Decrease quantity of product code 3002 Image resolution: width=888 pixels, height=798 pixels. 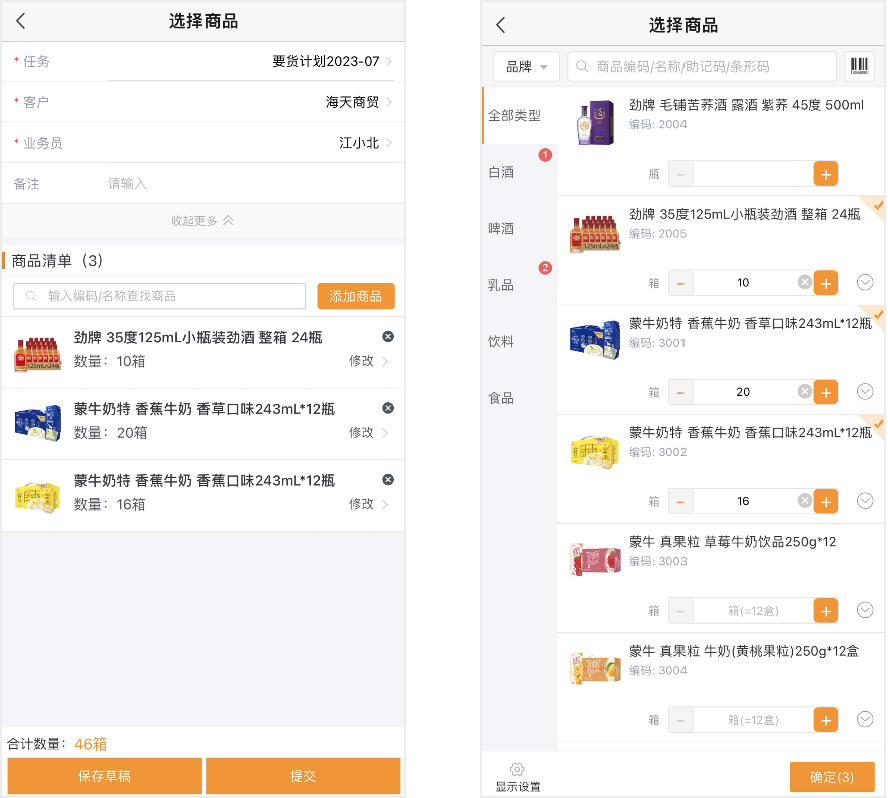click(681, 501)
